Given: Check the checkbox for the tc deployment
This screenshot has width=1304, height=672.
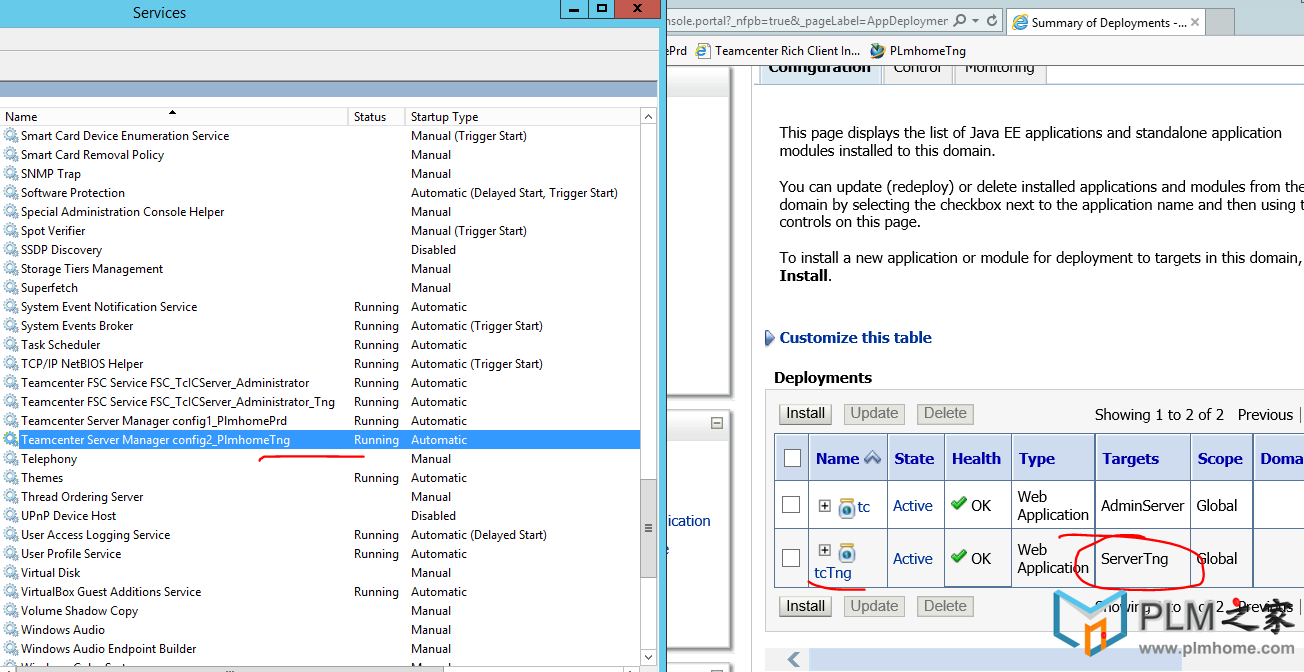Looking at the screenshot, I should tap(791, 505).
